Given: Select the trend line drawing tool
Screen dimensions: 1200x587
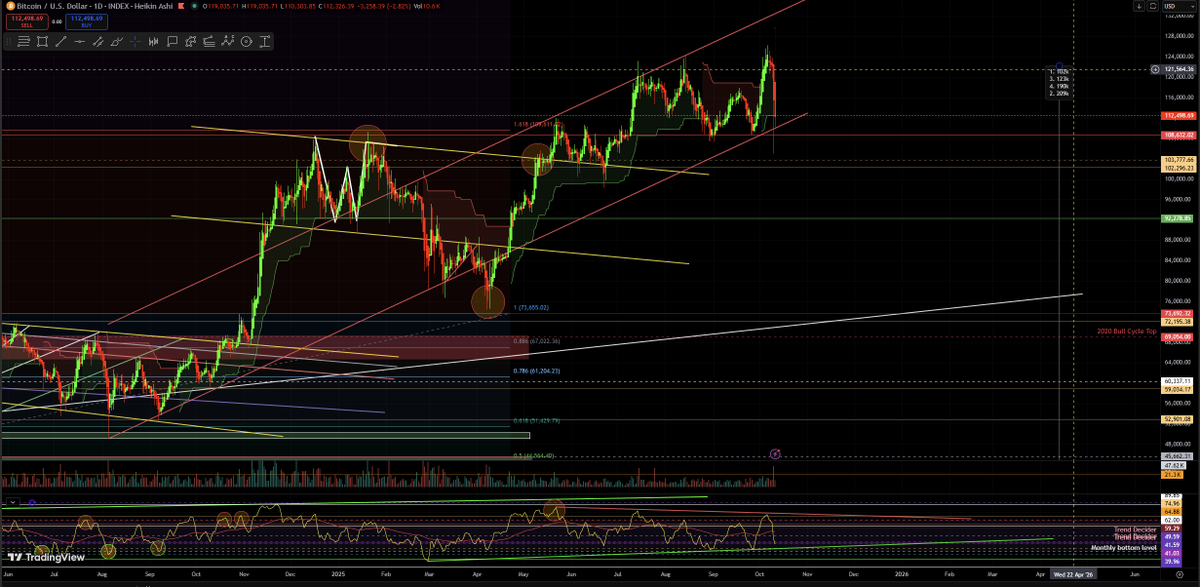Looking at the screenshot, I should coord(60,41).
